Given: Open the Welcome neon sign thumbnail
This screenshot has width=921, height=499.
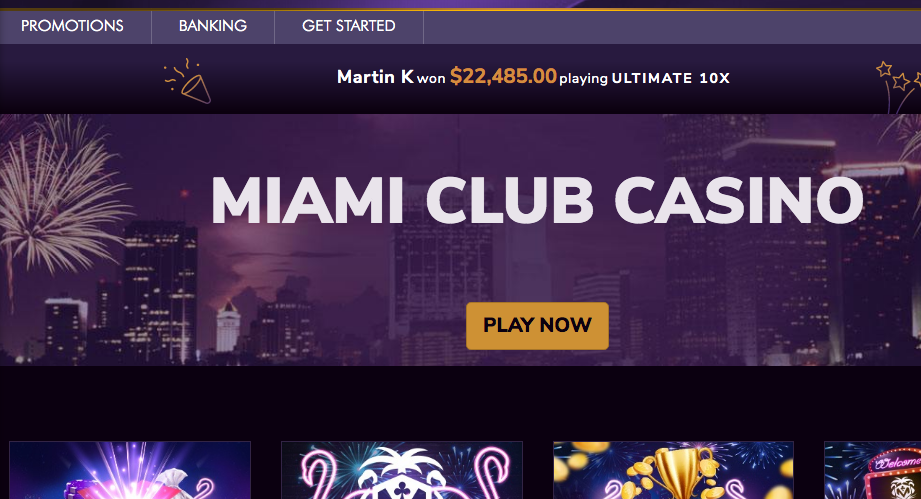Looking at the screenshot, I should pyautogui.click(x=872, y=470).
